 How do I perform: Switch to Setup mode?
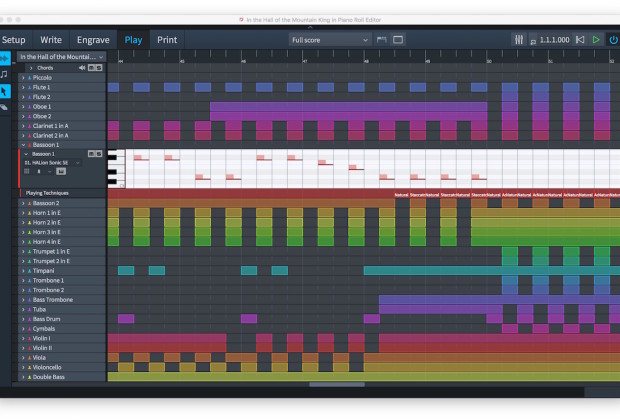tap(13, 40)
